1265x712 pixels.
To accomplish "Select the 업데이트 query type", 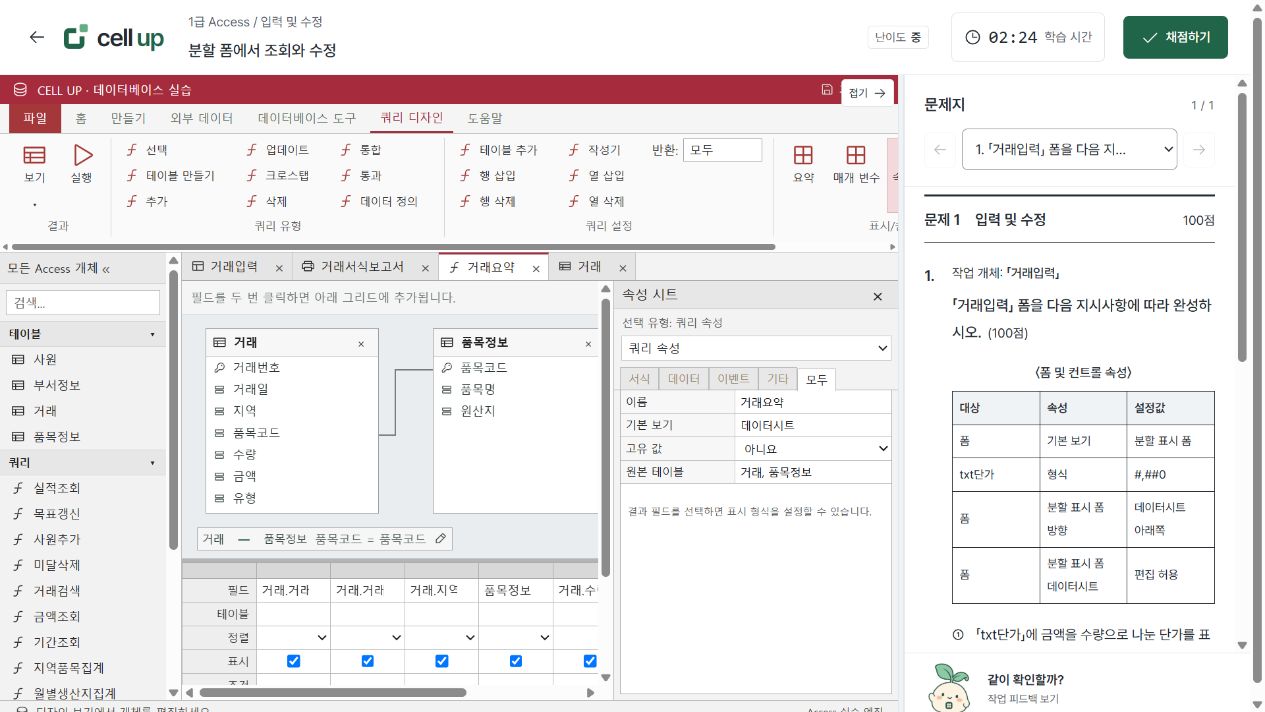I will pos(278,150).
